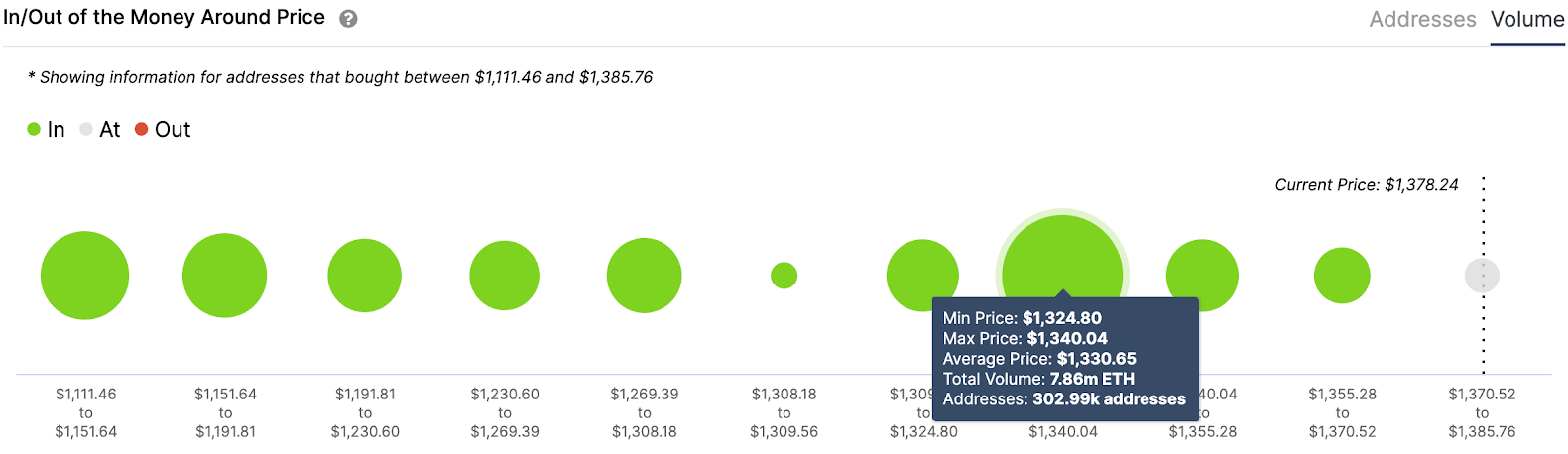This screenshot has height=454, width=1568.
Task: Click the $1,370.52 to $1,385.76 axis label
Action: (1482, 412)
